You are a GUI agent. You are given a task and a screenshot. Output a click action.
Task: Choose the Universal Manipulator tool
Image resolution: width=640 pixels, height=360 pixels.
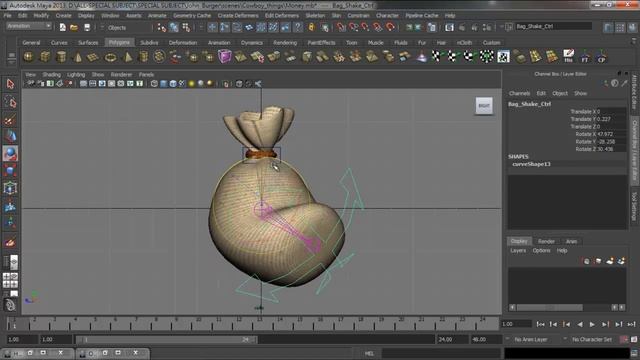pyautogui.click(x=10, y=188)
